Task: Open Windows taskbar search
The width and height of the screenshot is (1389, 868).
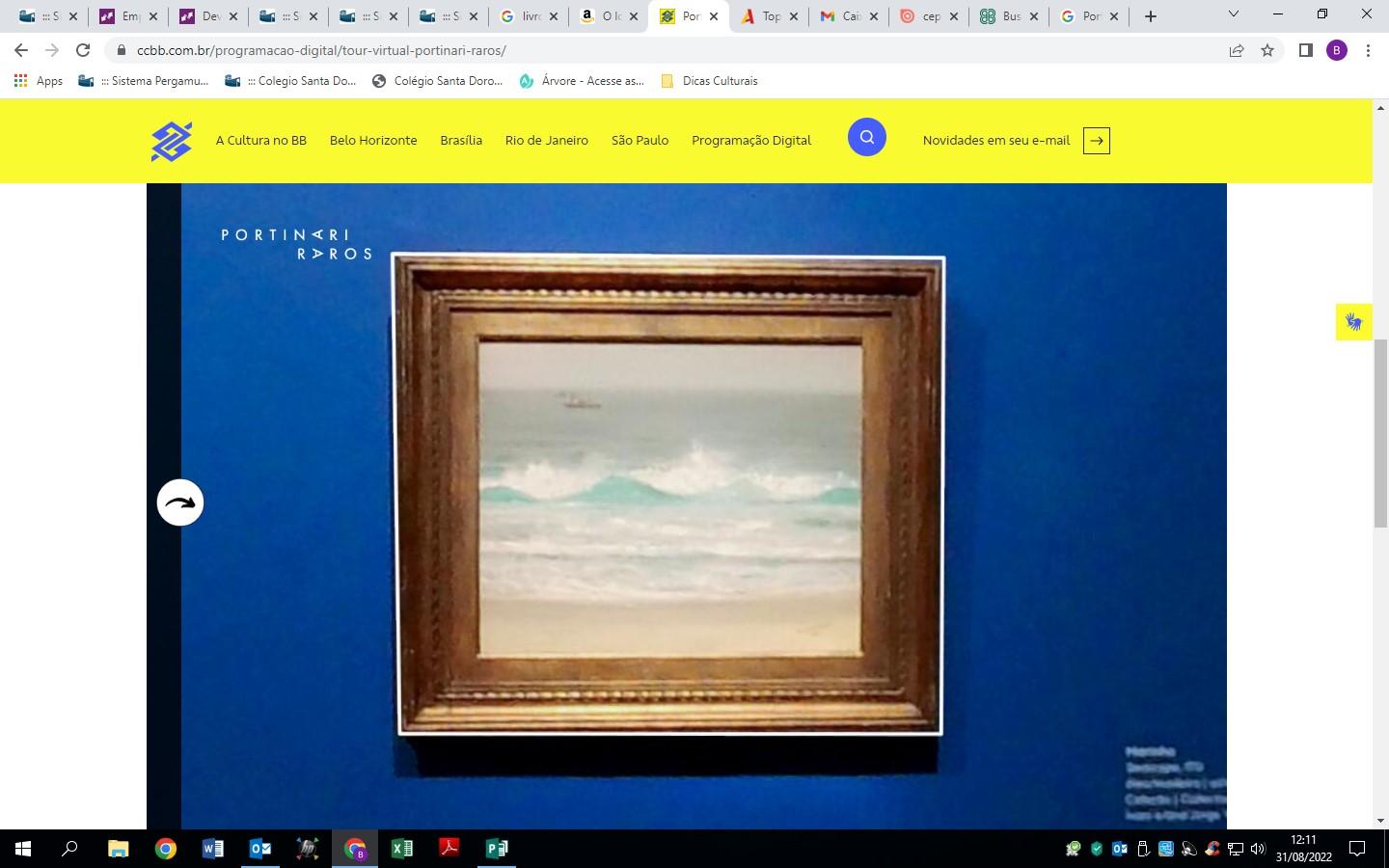Action: tap(69, 849)
